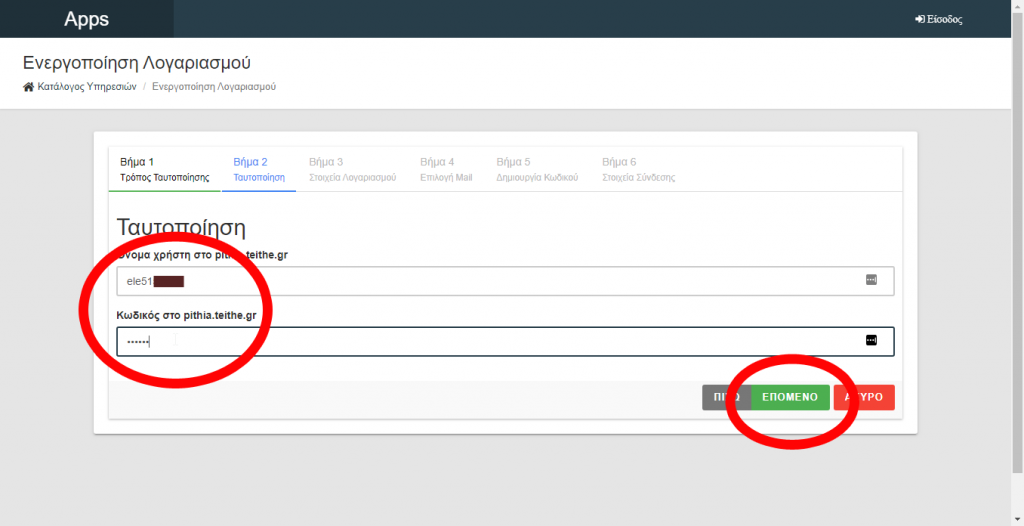
Task: Click the Ταυτοποίηση form heading
Action: [x=181, y=227]
